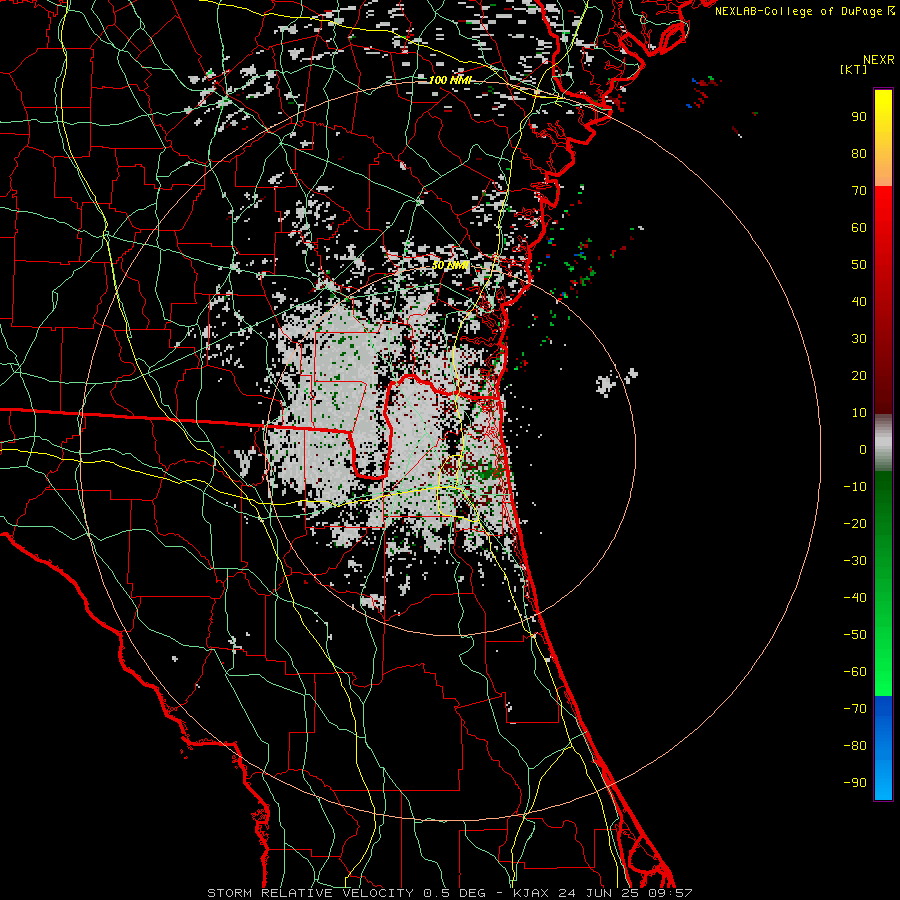This screenshot has height=900, width=900.
Task: Click the 10 value on velocity scale
Action: [859, 413]
